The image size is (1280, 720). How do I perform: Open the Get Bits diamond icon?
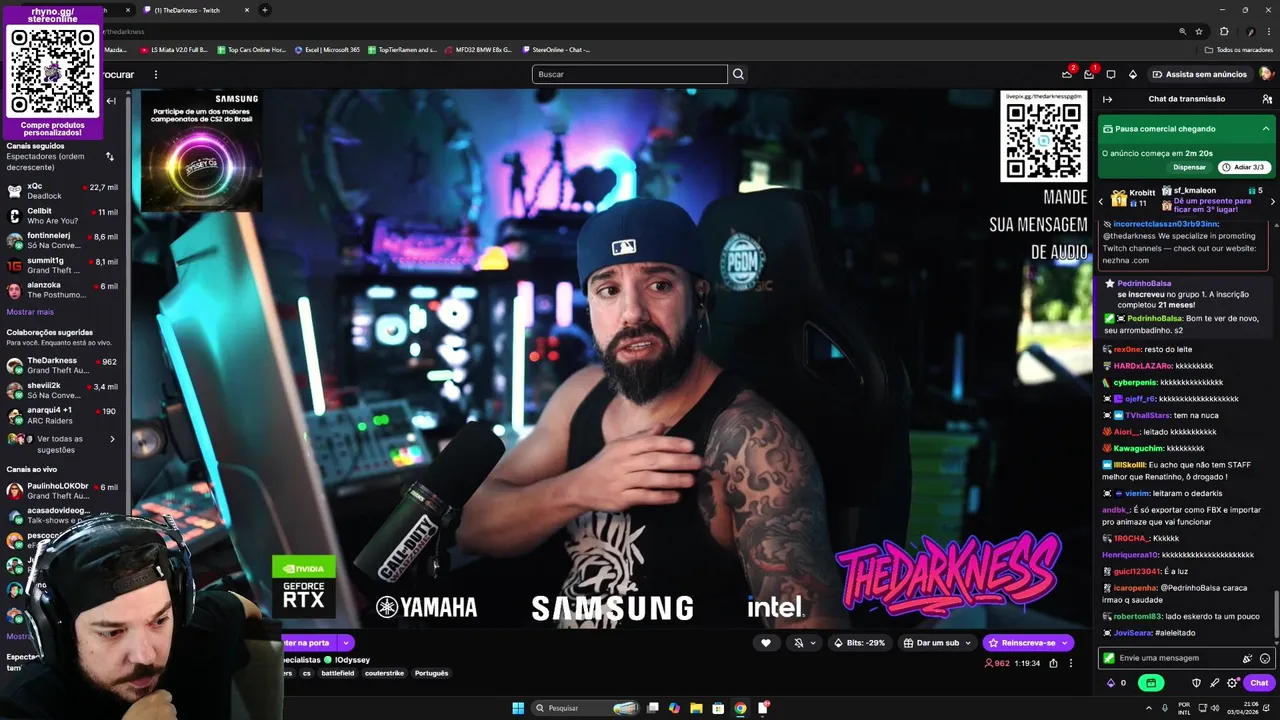[1133, 74]
